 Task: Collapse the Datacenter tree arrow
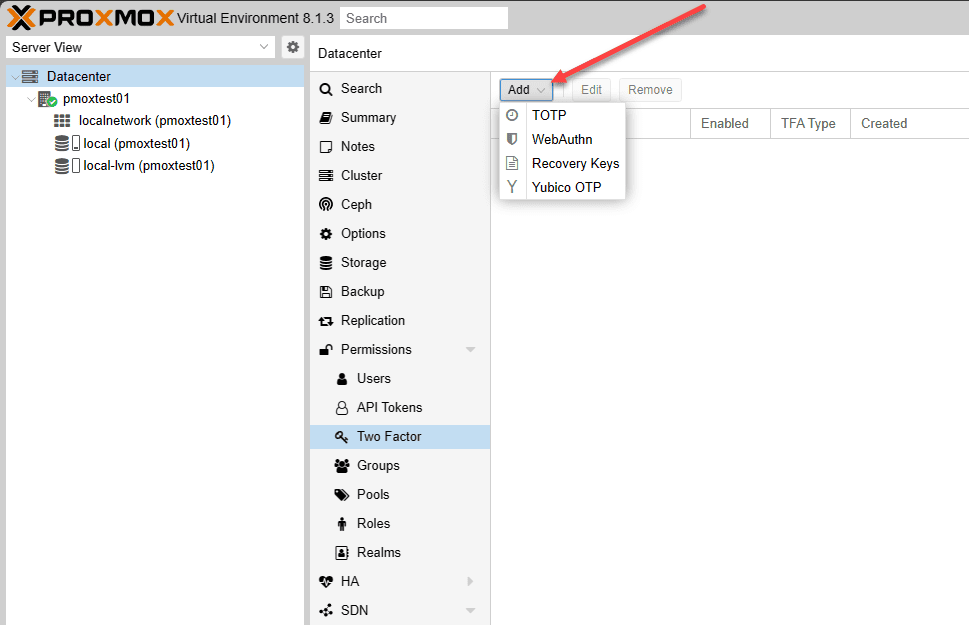coord(15,77)
